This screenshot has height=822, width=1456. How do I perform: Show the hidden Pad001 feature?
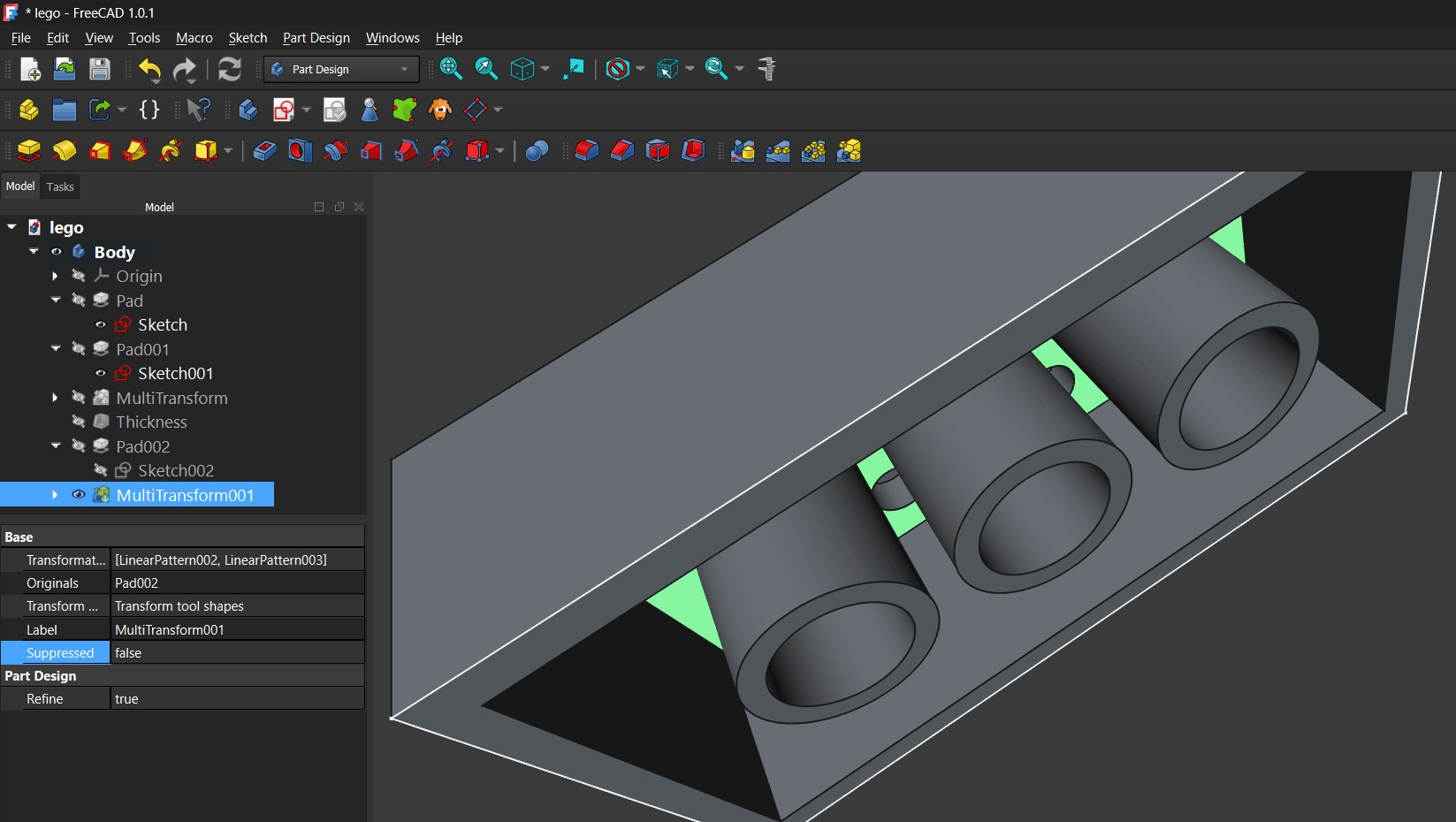pyautogui.click(x=79, y=349)
